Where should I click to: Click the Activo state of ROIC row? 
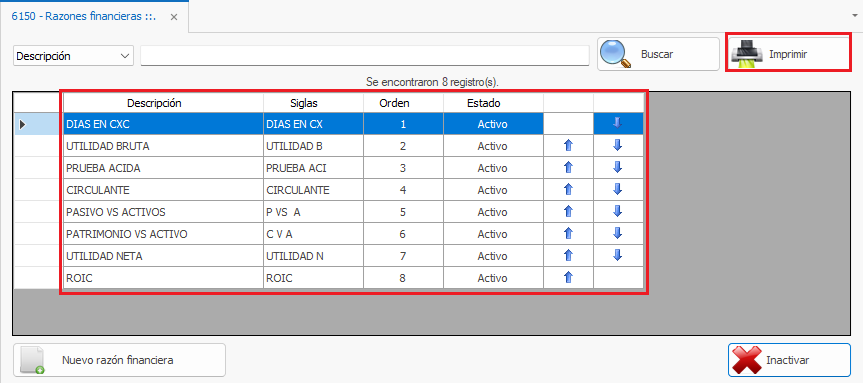click(493, 278)
